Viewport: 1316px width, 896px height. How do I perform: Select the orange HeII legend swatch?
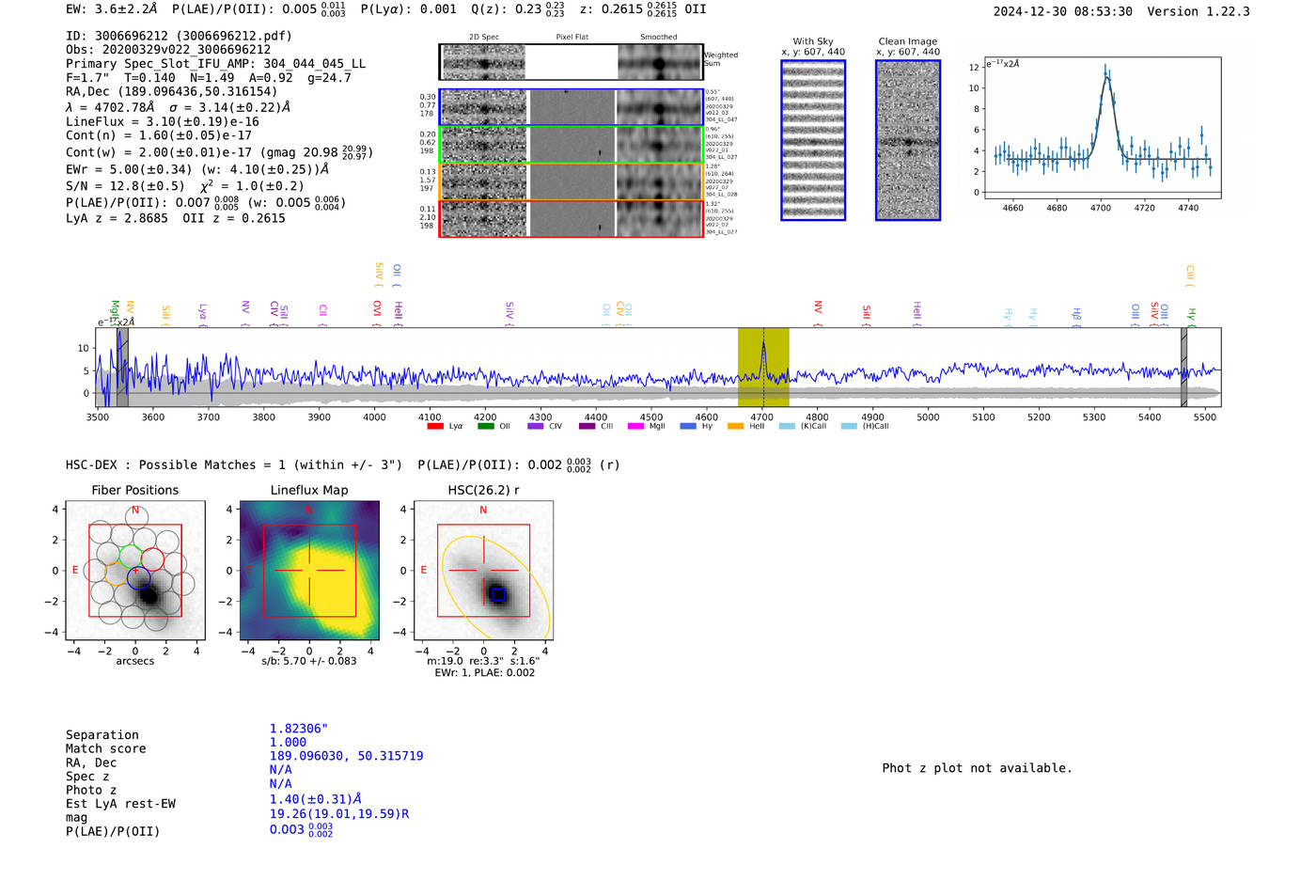coord(735,426)
